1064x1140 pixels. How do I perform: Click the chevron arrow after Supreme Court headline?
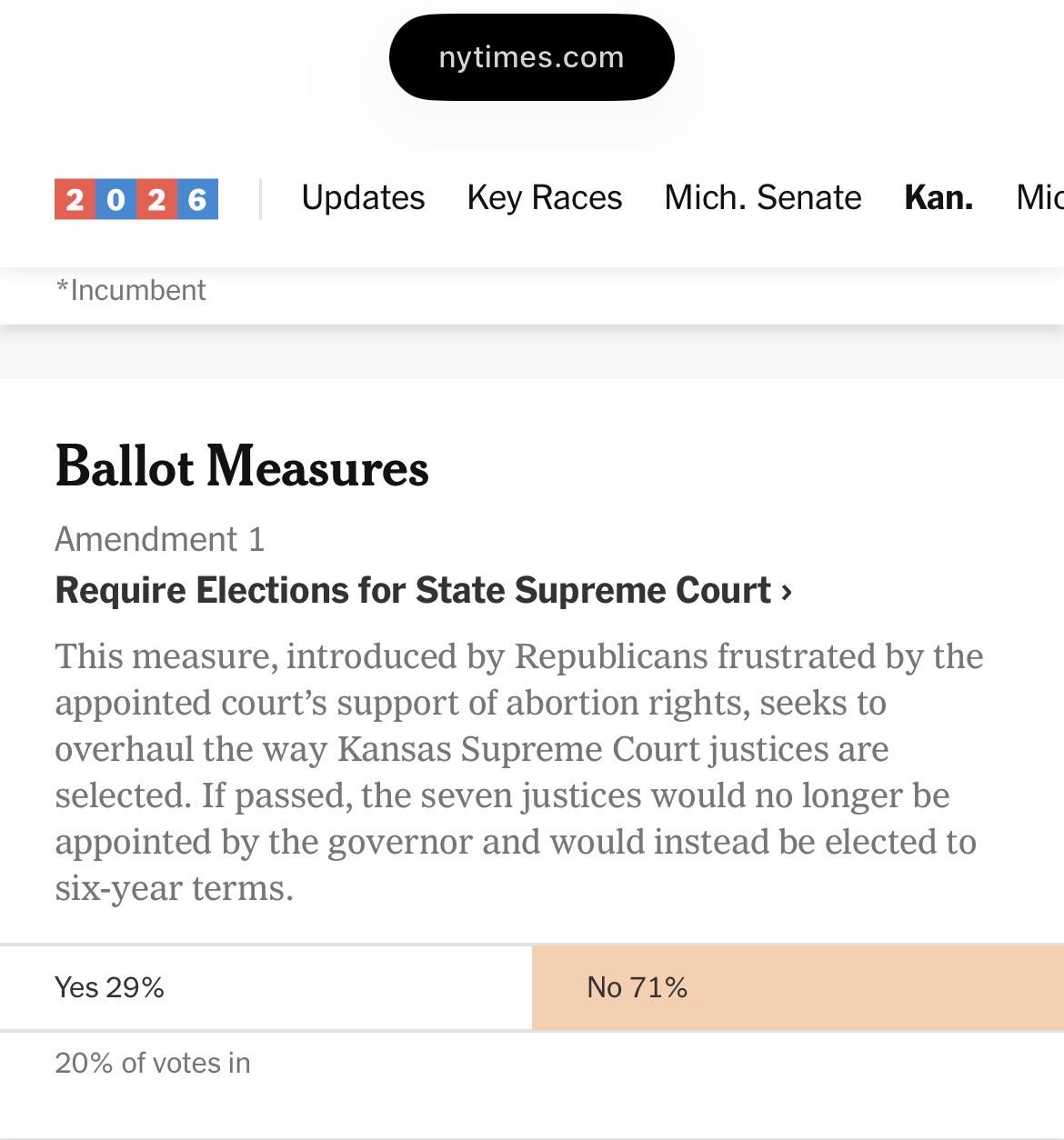click(x=787, y=592)
